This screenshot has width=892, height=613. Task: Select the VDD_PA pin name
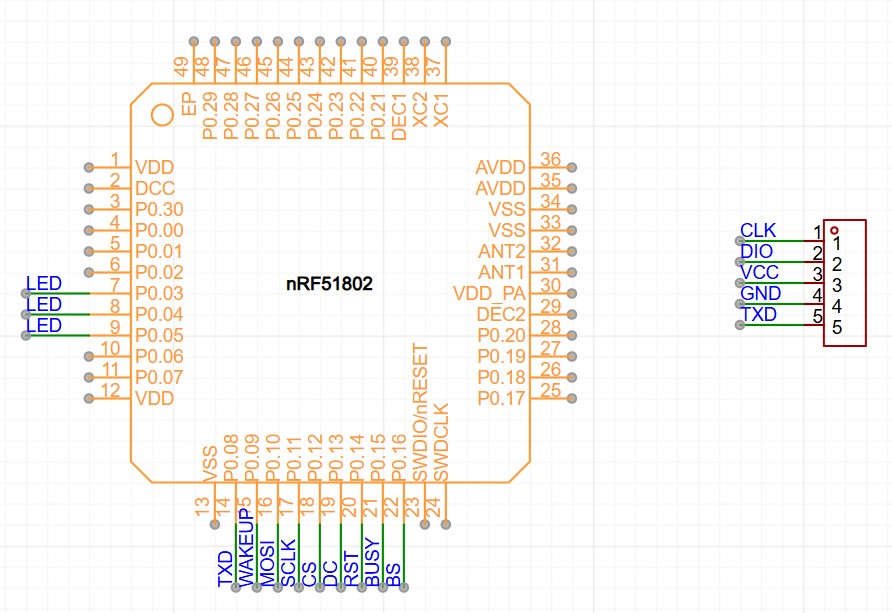[489, 293]
